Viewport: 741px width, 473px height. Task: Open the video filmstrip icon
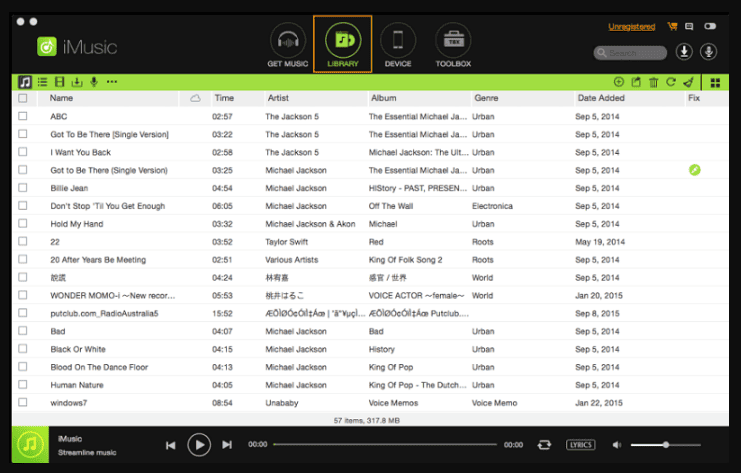tap(60, 82)
